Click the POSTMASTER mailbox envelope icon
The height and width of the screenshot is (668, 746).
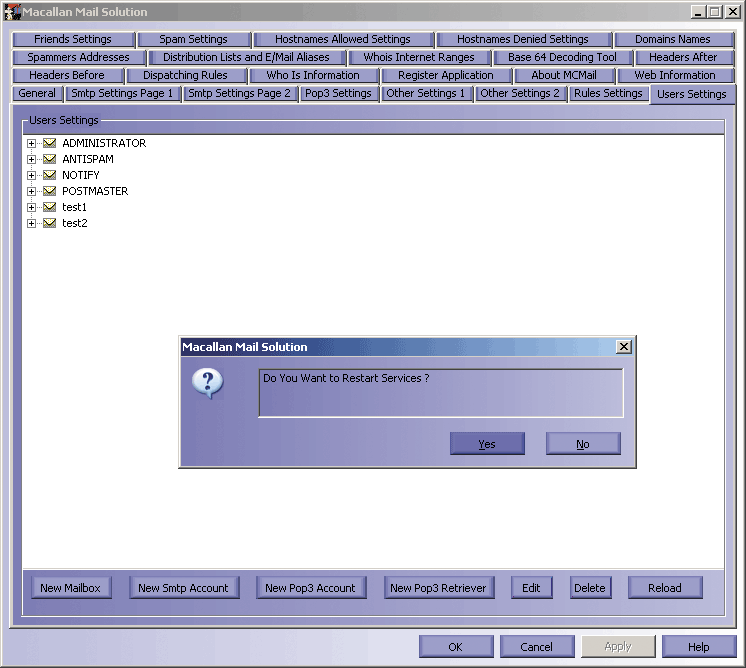49,191
